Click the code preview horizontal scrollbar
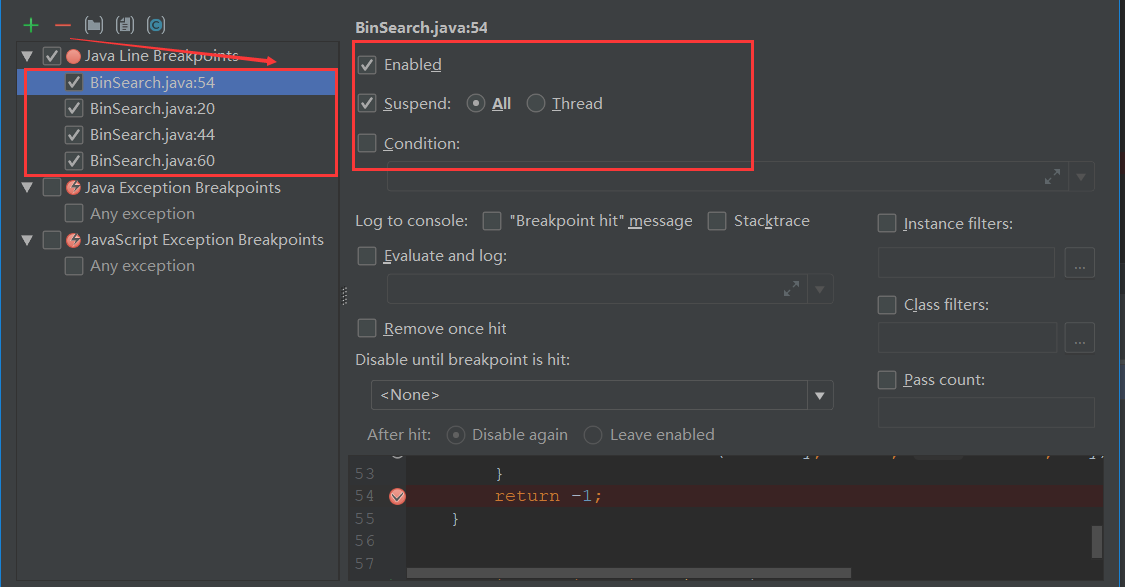Viewport: 1125px width, 587px height. (629, 573)
